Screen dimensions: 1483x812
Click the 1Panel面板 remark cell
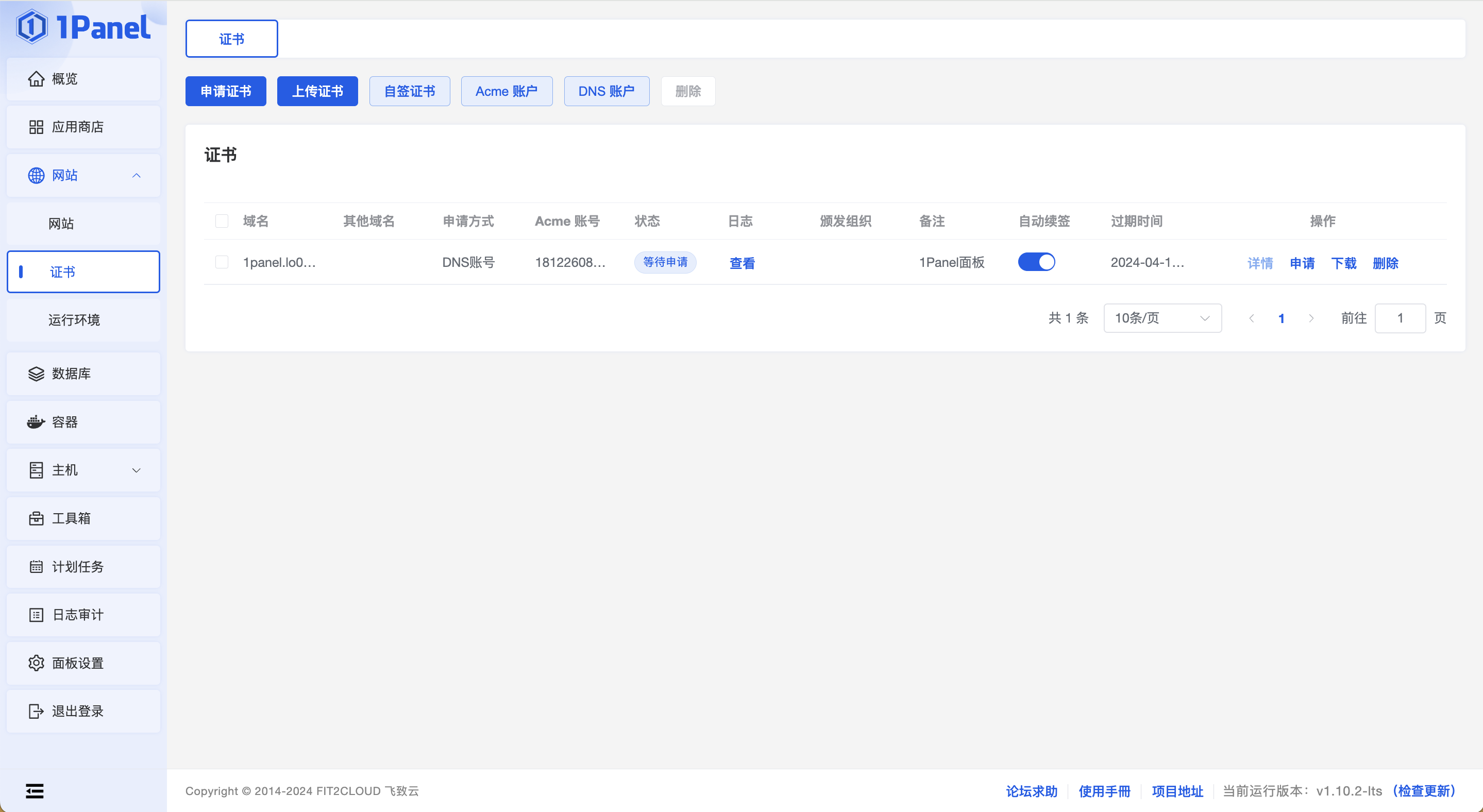[952, 262]
